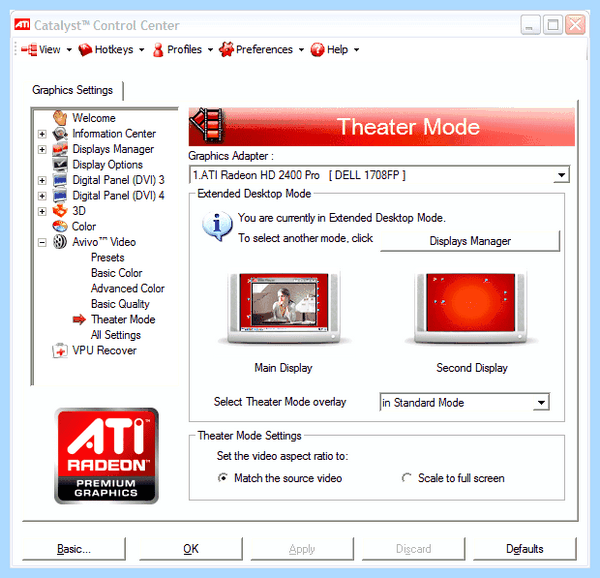Click the Digital Panel (DVI) 3 icon
The height and width of the screenshot is (578, 600).
60,180
